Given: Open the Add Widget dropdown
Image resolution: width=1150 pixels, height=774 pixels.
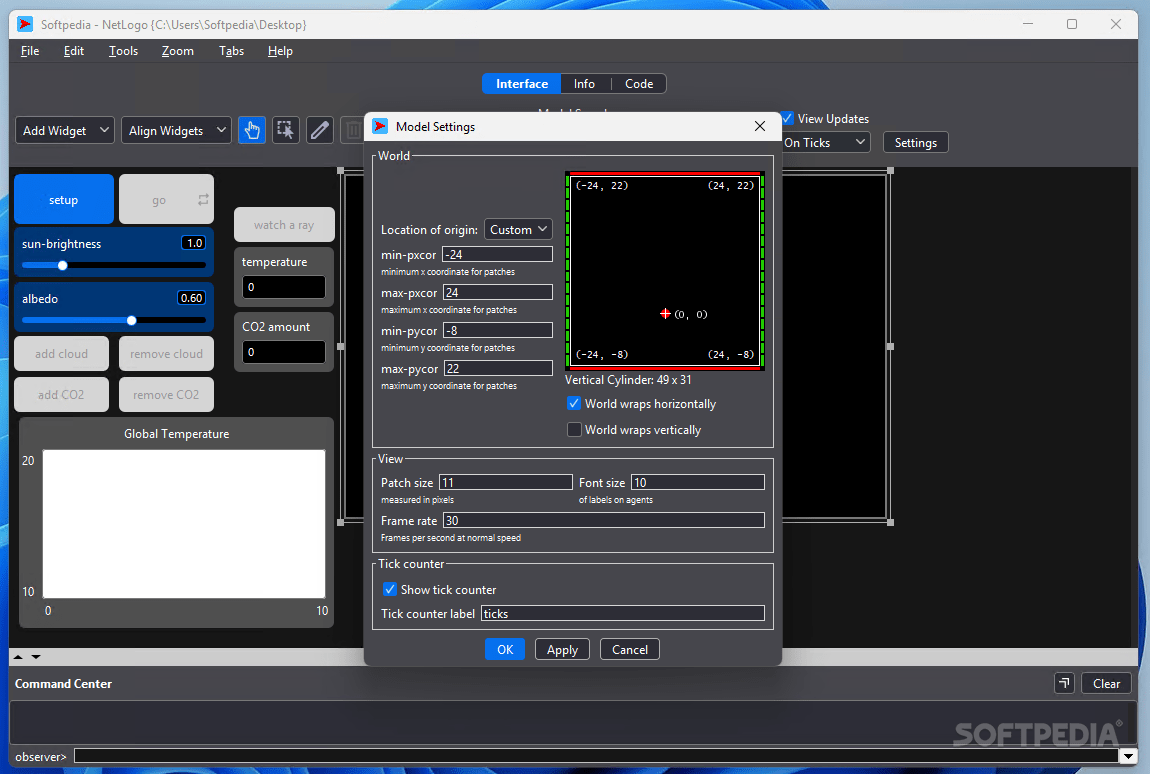Looking at the screenshot, I should pos(65,131).
